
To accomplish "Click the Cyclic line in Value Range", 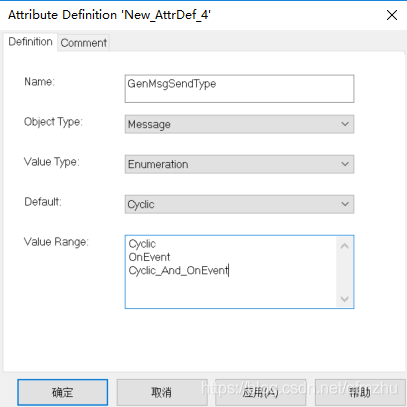I will (142, 244).
